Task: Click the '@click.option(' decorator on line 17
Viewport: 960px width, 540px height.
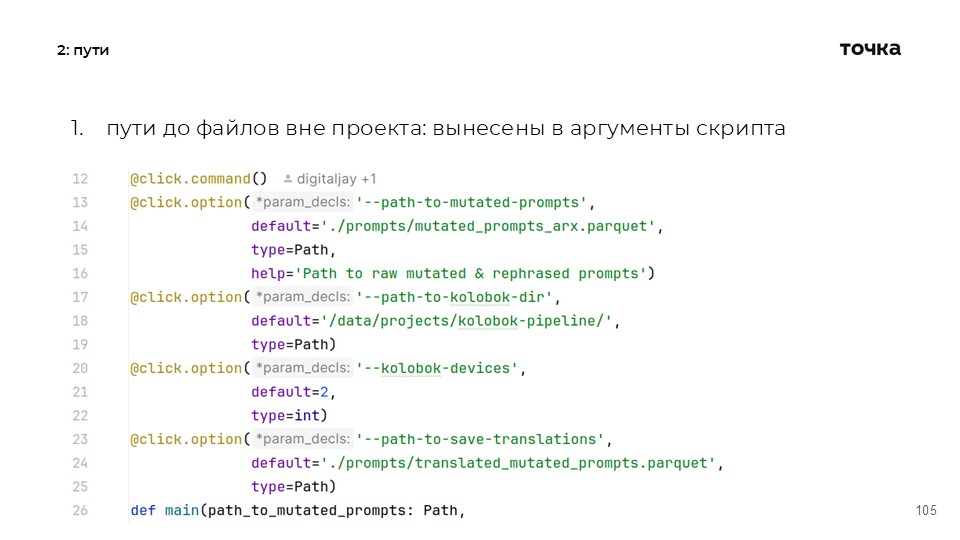Action: tap(190, 298)
